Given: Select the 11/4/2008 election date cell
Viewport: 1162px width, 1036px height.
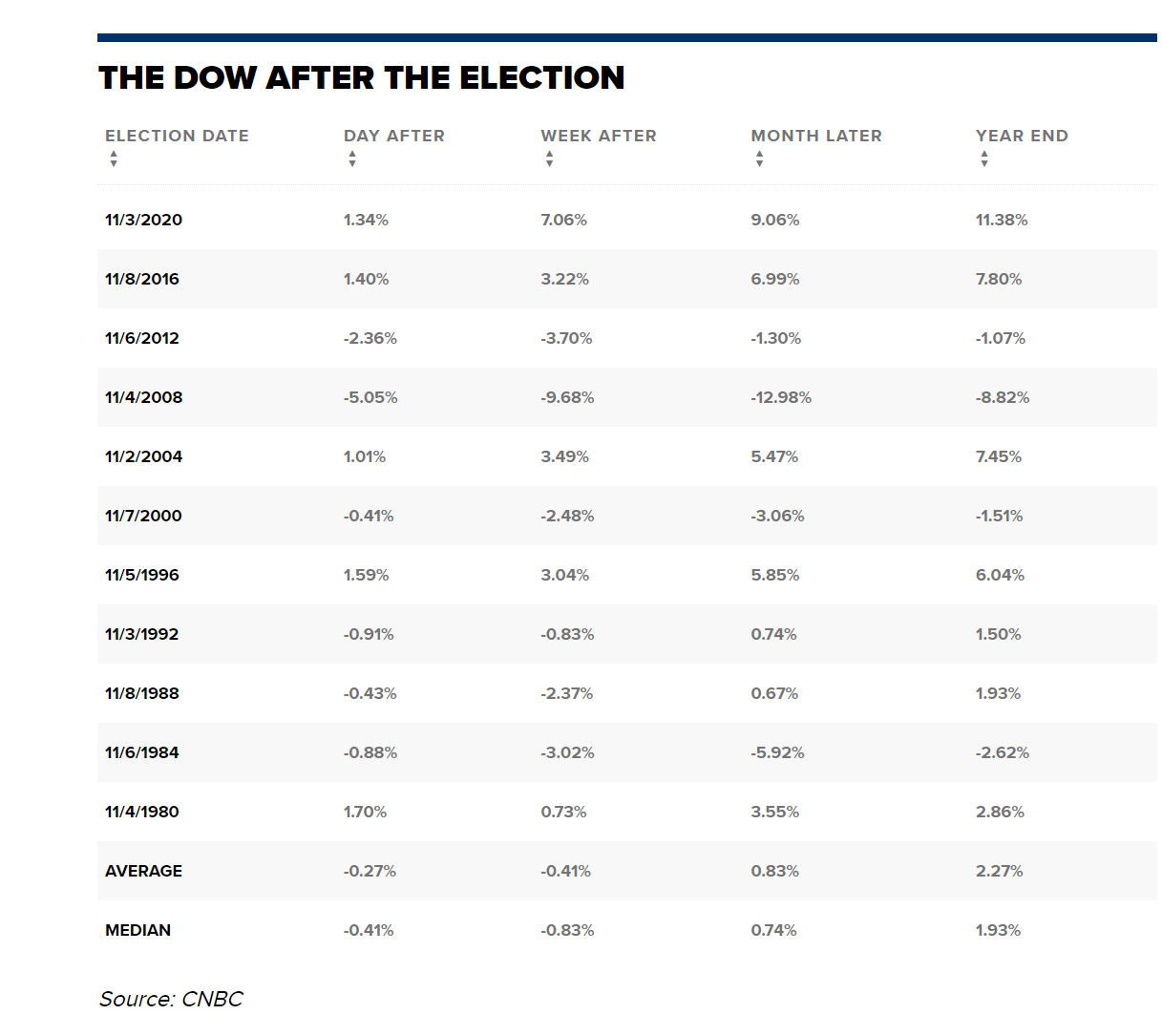Looking at the screenshot, I should 143,397.
